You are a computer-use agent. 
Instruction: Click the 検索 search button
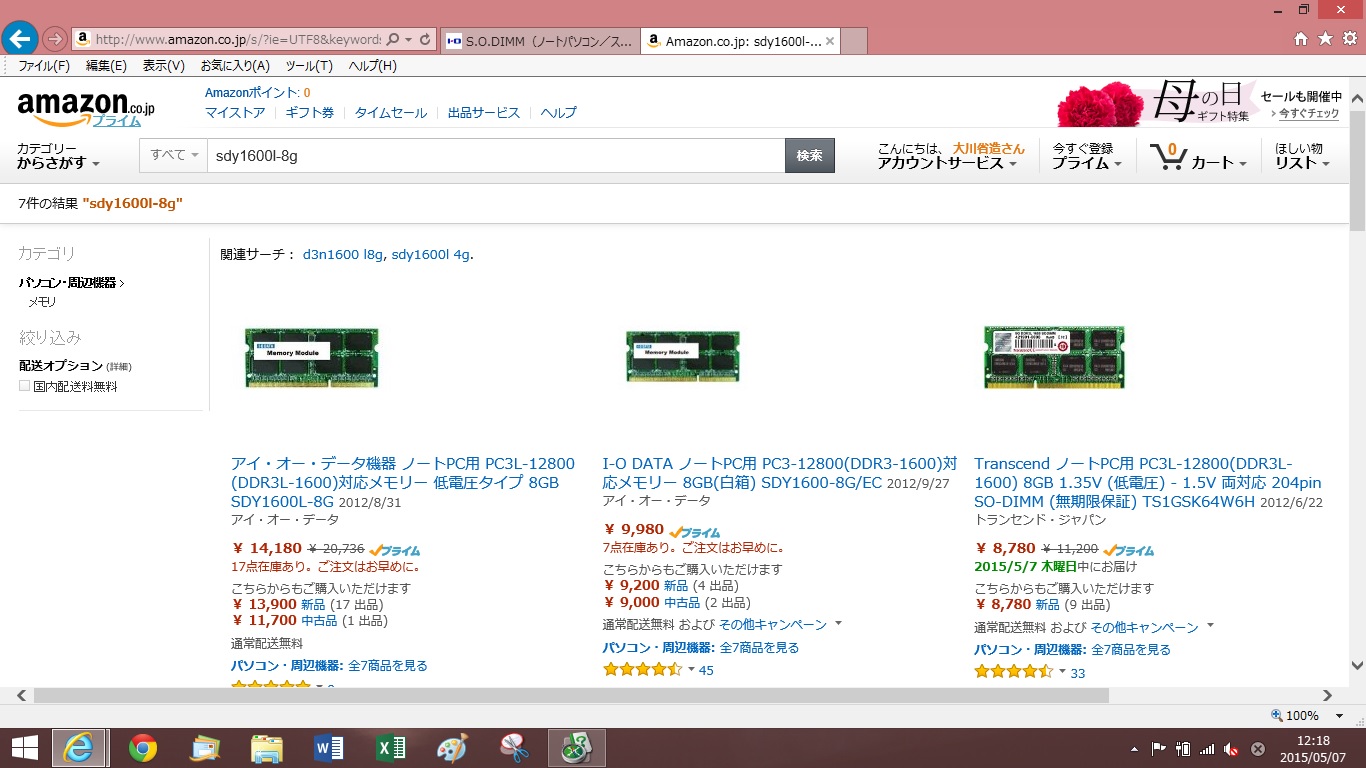coord(810,155)
